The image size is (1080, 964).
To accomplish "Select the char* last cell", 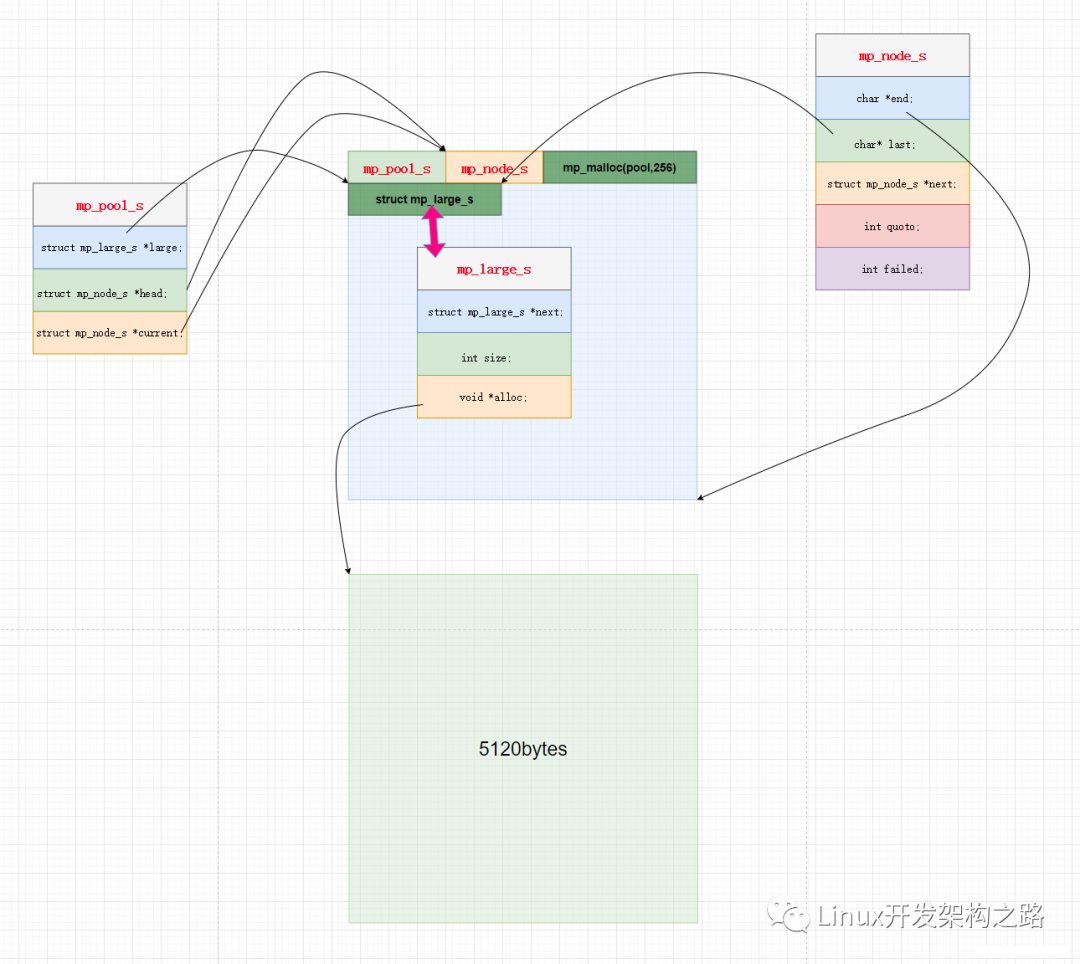I will (x=892, y=144).
